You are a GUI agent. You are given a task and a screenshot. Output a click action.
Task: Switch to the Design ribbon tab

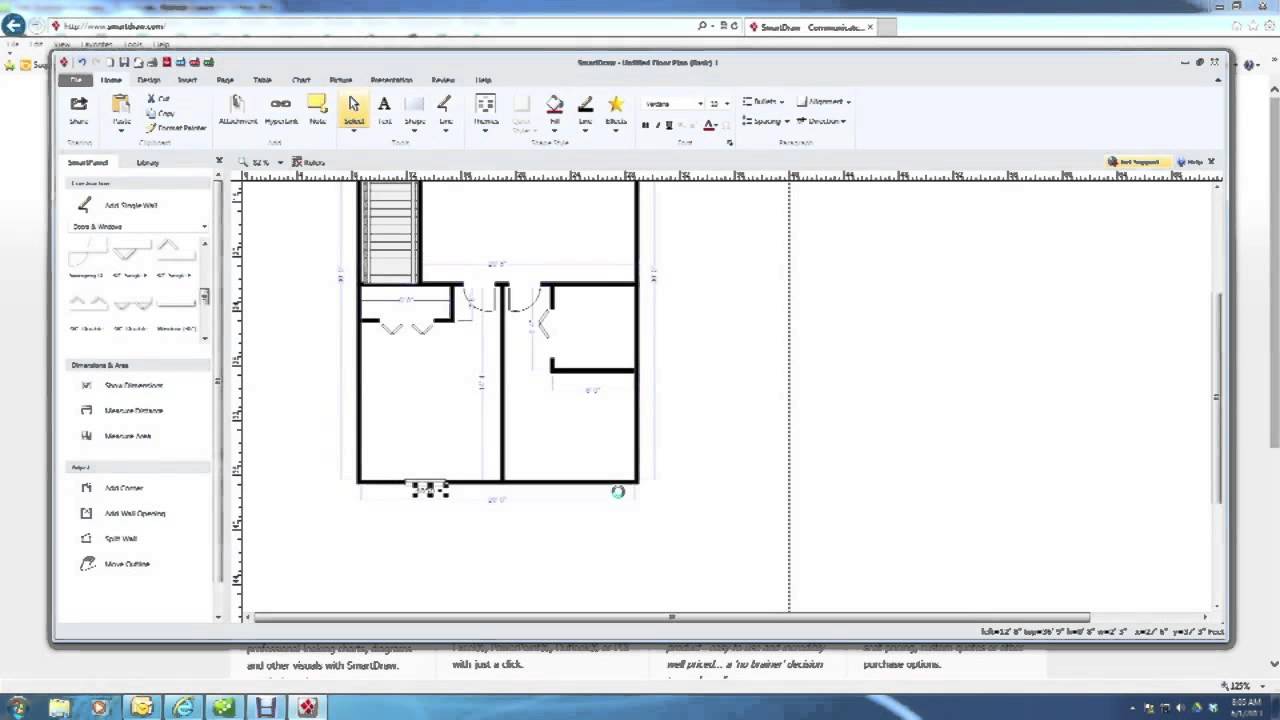point(147,80)
